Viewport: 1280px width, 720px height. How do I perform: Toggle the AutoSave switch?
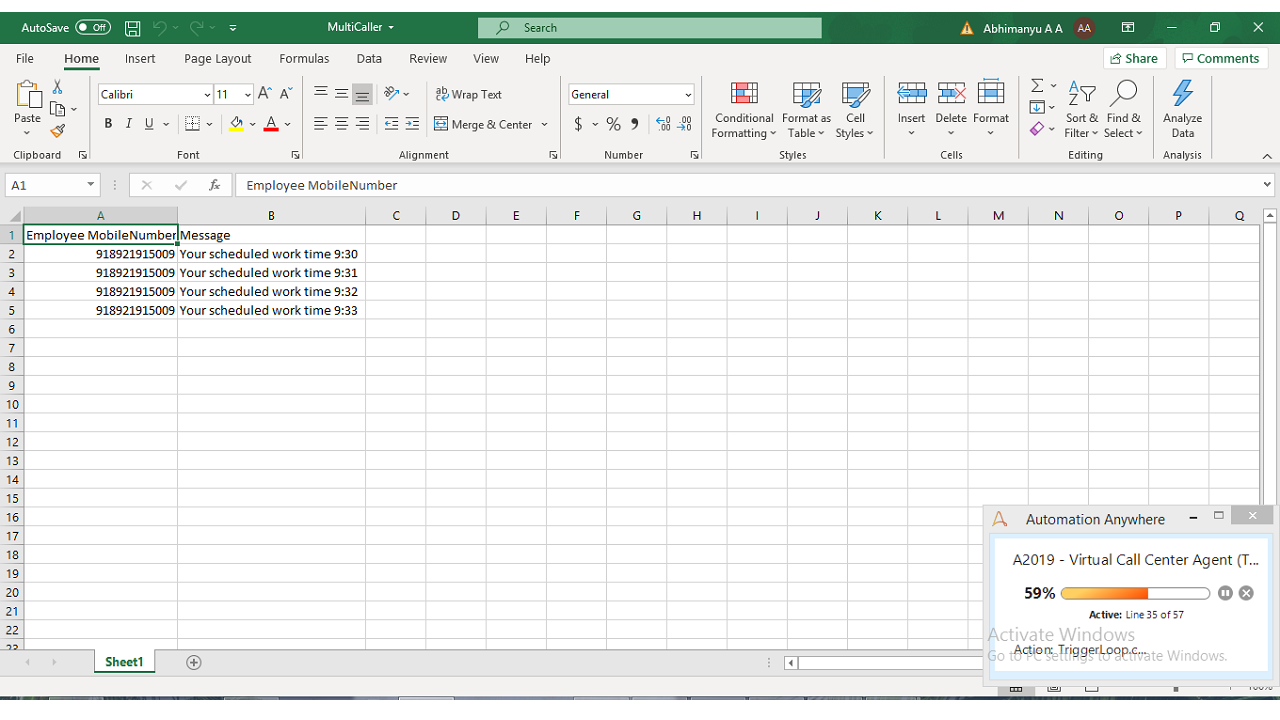pos(93,28)
